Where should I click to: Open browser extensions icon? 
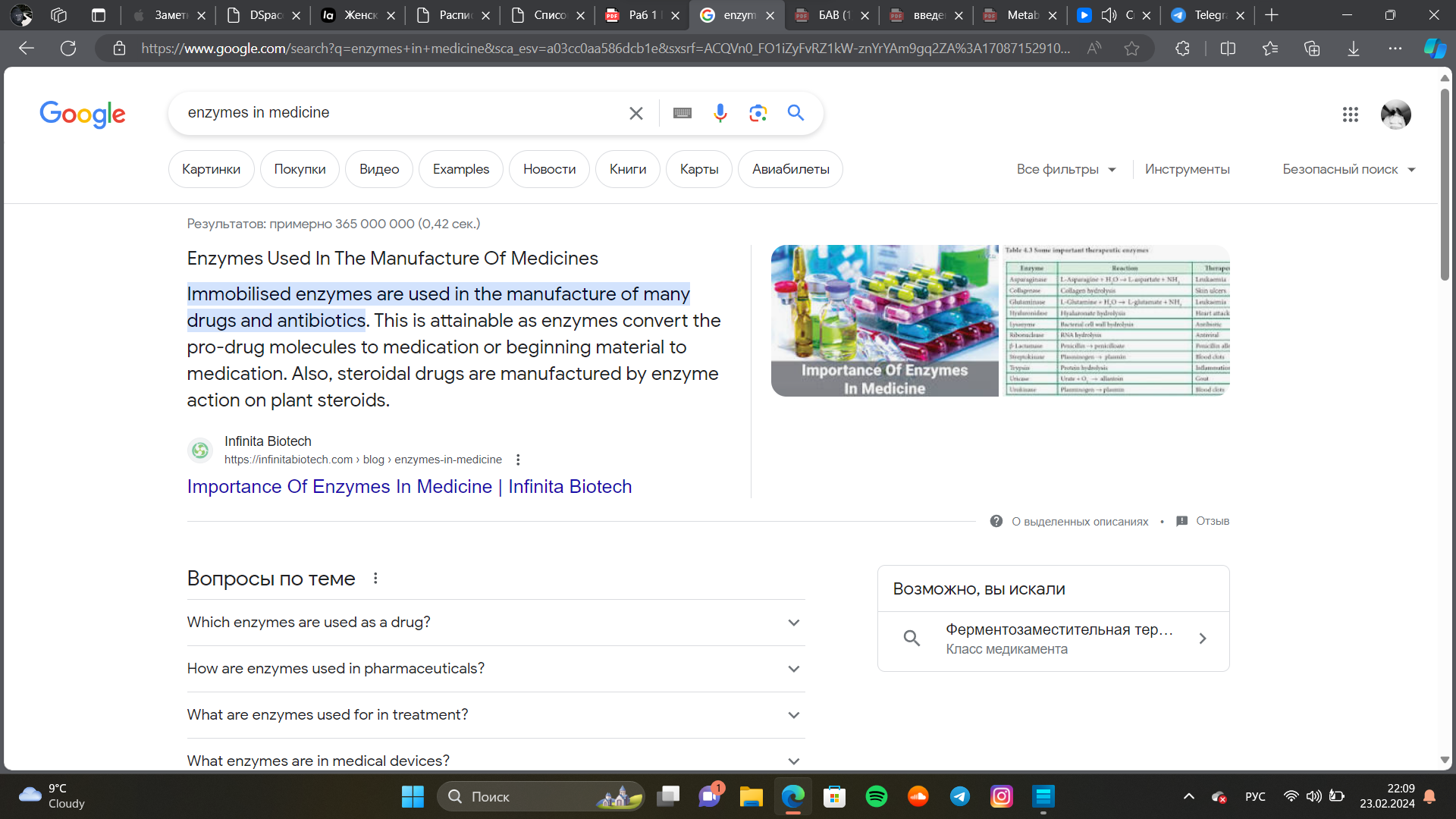pyautogui.click(x=1182, y=49)
